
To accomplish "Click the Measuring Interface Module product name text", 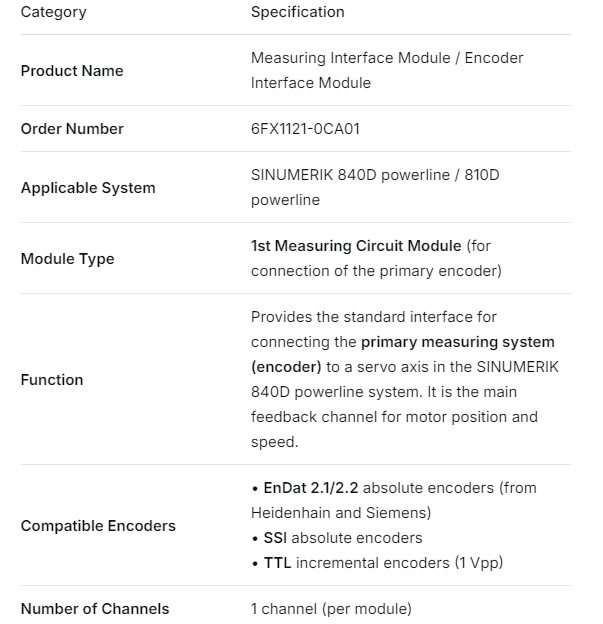I will 387,58.
